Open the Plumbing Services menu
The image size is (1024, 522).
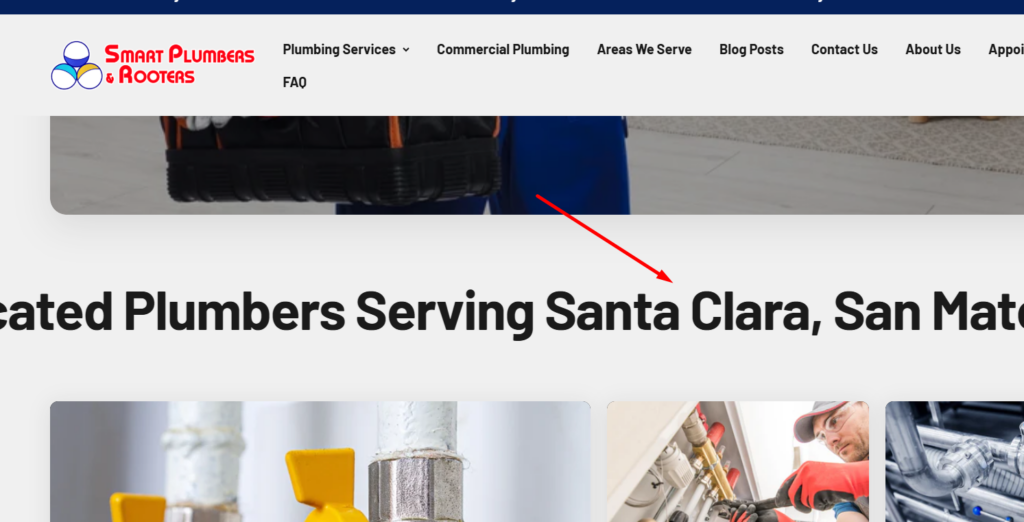tap(339, 50)
